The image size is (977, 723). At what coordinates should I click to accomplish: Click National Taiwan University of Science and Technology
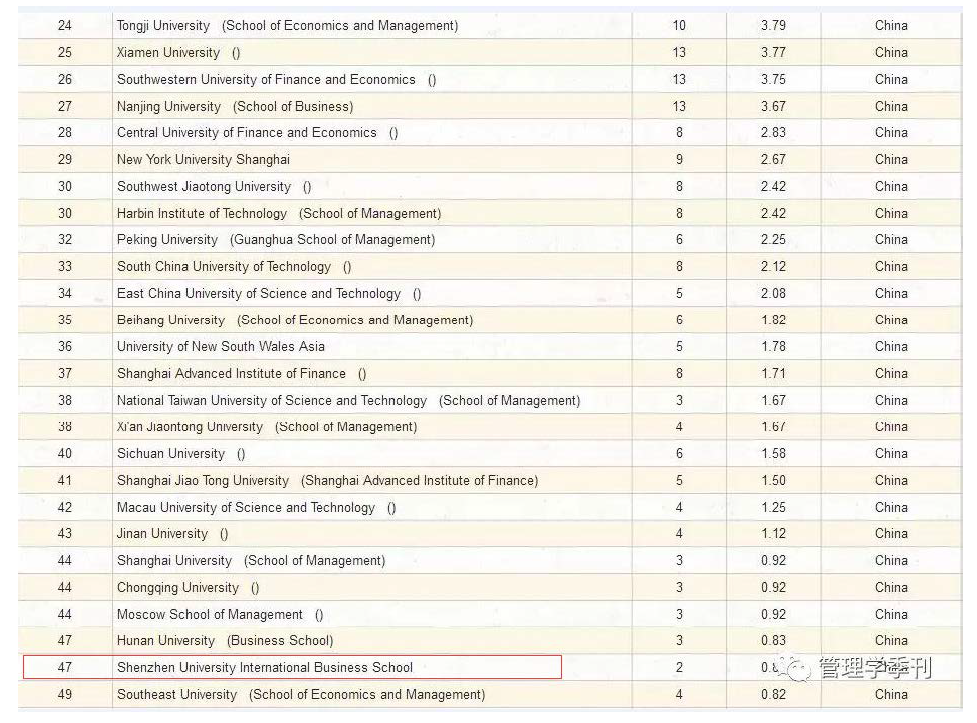348,400
